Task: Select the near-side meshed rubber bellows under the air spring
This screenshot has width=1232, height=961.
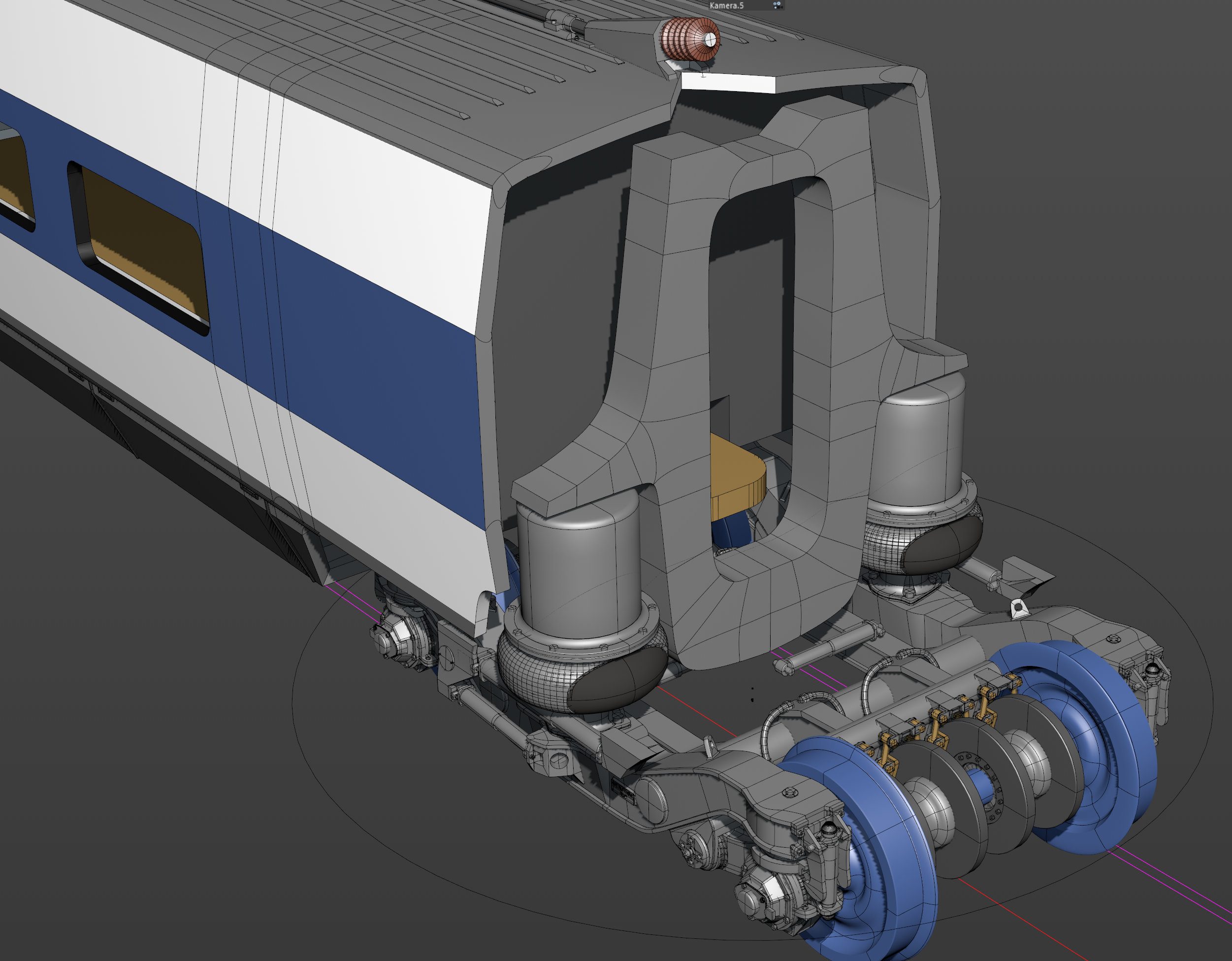Action: pos(581,674)
